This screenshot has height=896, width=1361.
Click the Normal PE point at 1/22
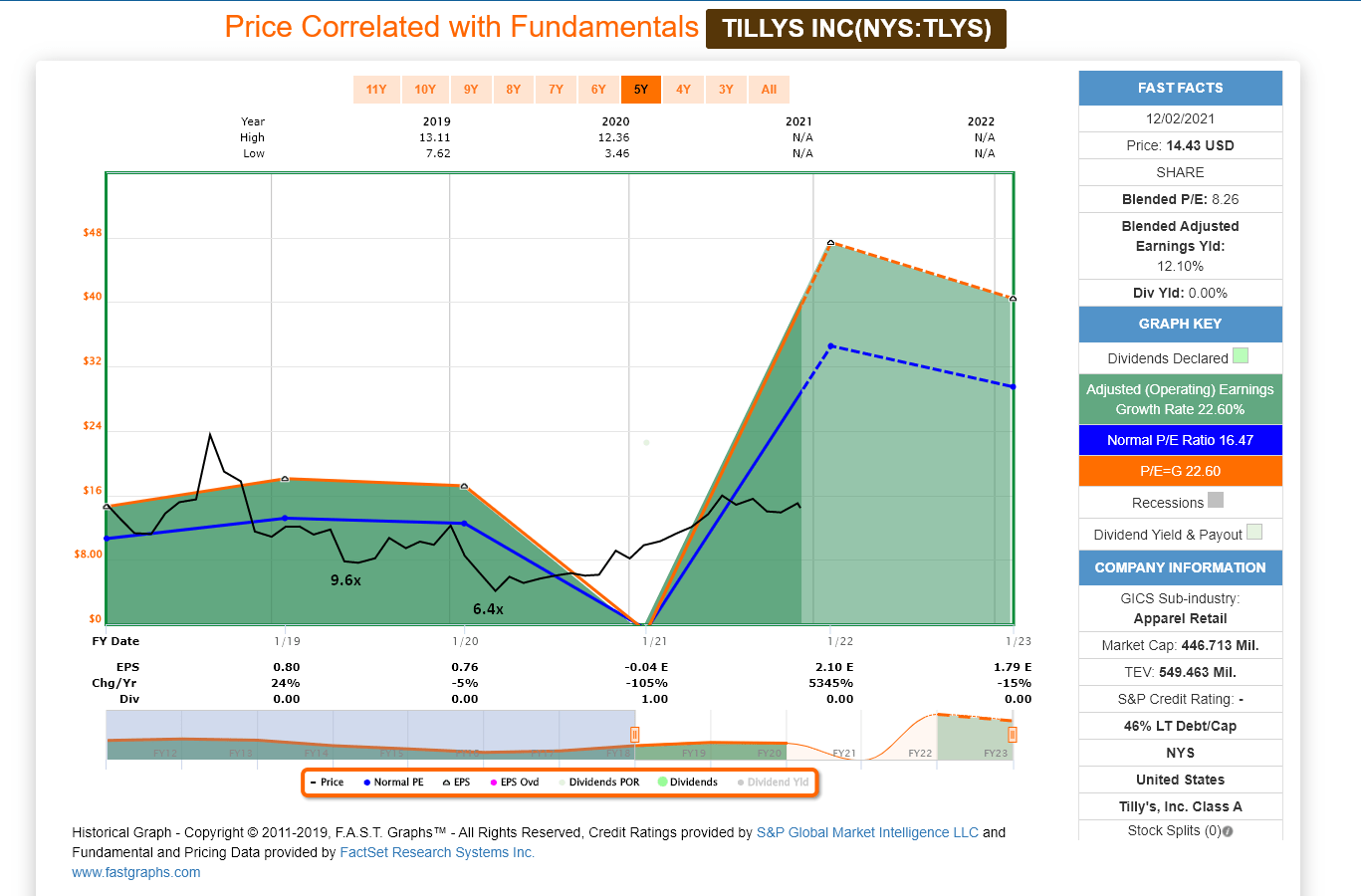(831, 346)
